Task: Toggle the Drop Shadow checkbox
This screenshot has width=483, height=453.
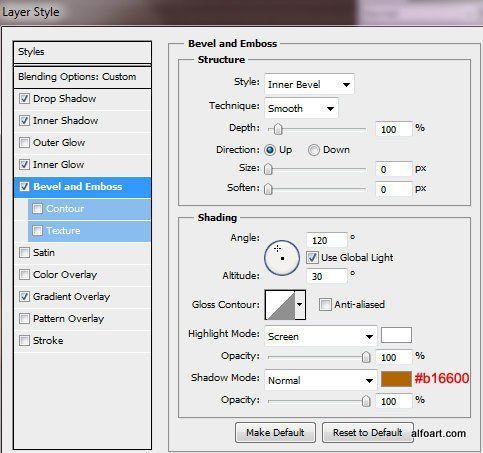Action: [x=24, y=99]
